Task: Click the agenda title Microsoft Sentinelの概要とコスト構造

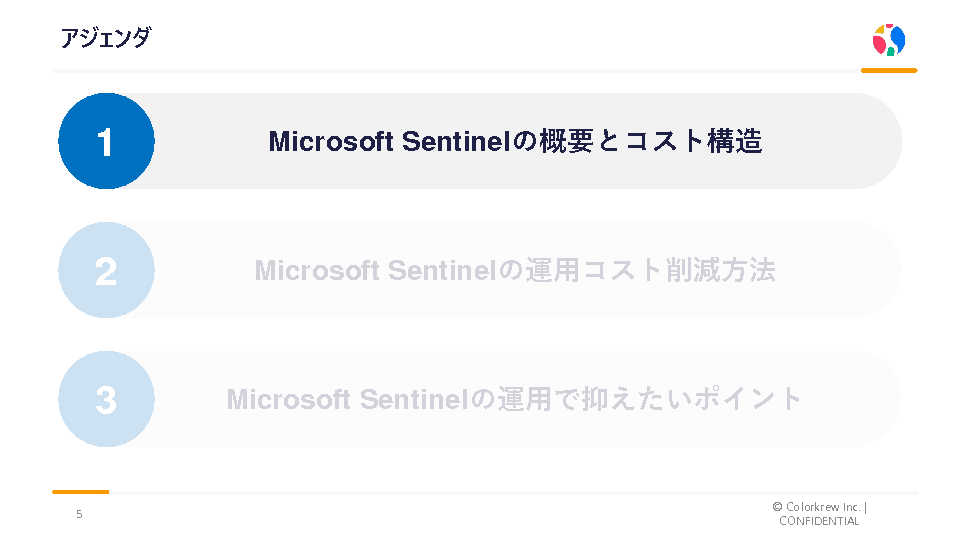Action: click(515, 141)
